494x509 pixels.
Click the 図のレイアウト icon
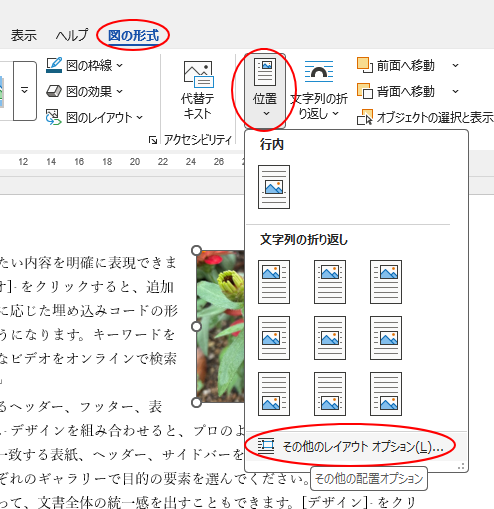[54, 117]
